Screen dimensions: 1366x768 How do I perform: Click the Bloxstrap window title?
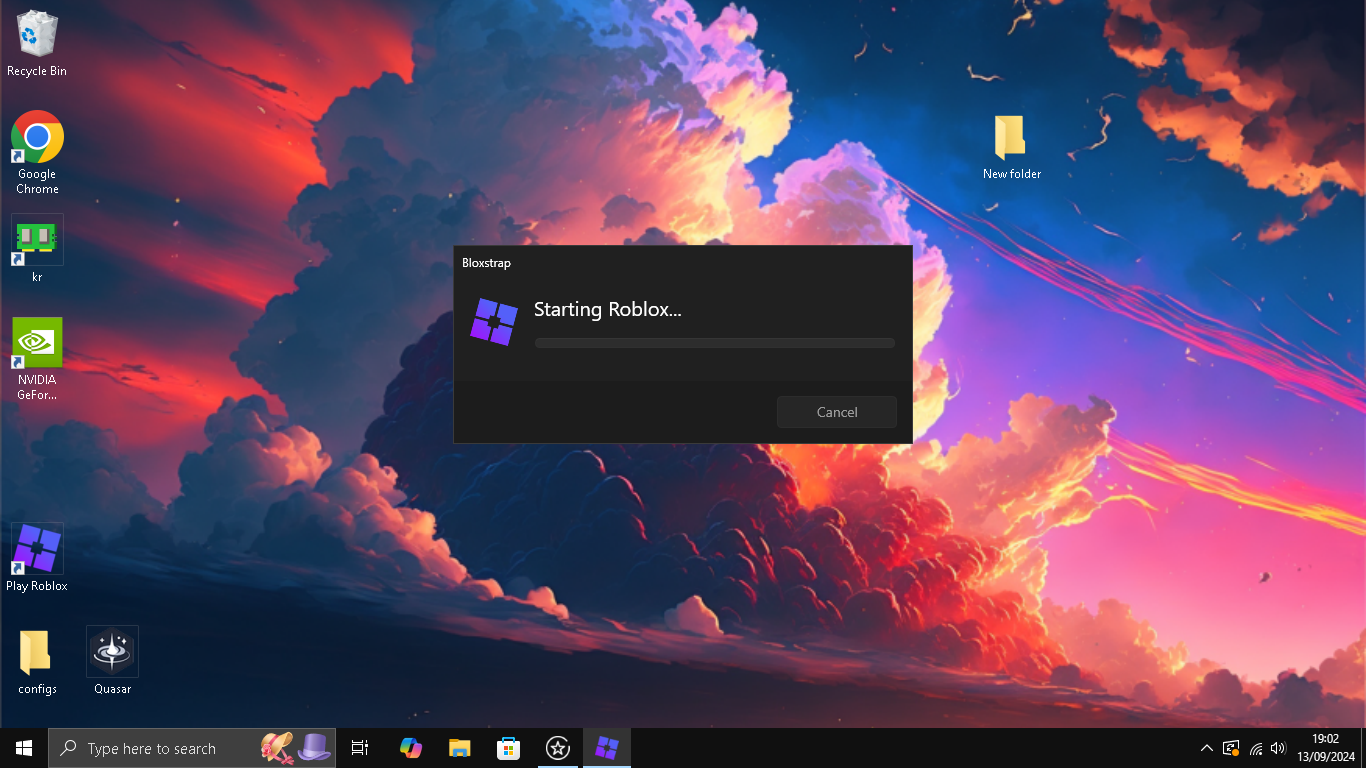point(486,263)
